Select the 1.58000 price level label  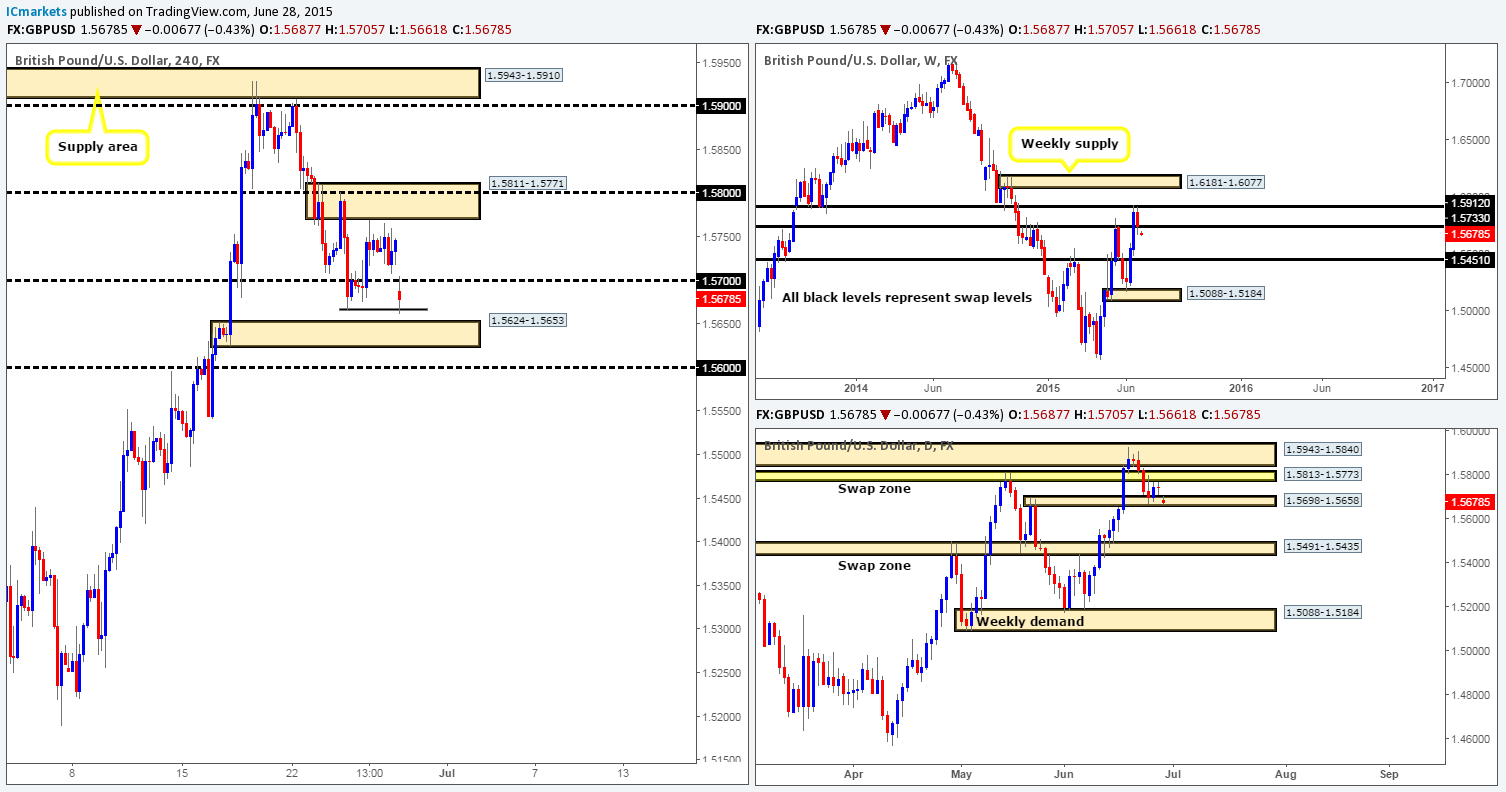[720, 192]
